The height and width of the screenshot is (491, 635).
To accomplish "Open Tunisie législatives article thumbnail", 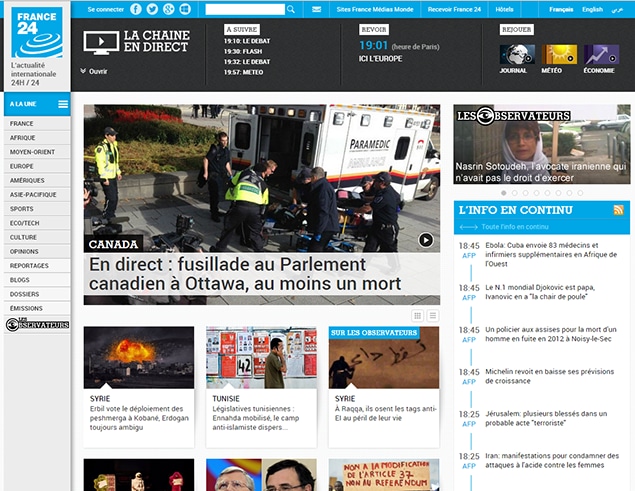I will 261,357.
